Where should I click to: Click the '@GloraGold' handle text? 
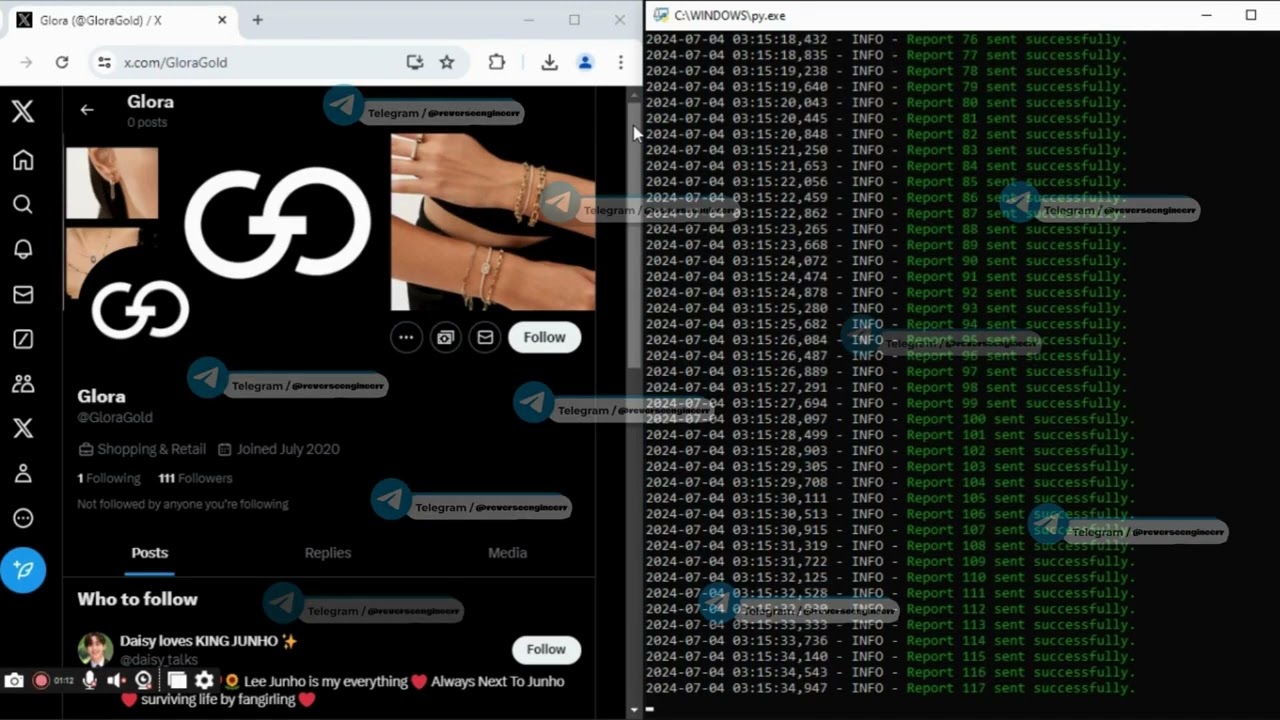tap(115, 417)
